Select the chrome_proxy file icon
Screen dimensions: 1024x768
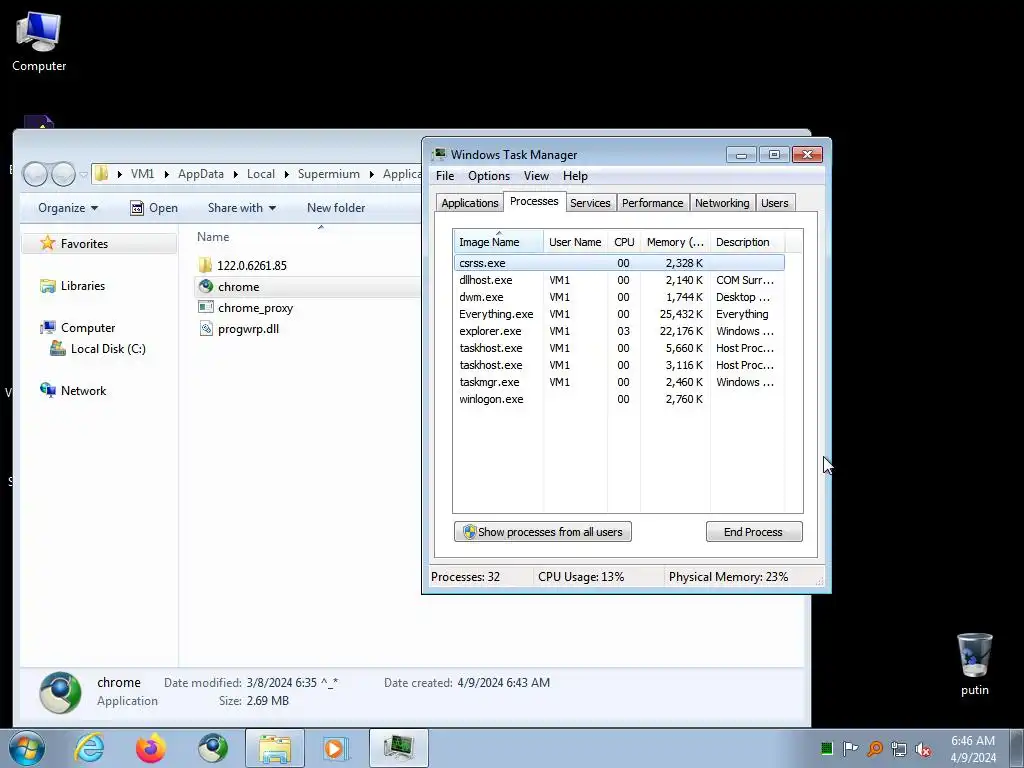(206, 307)
